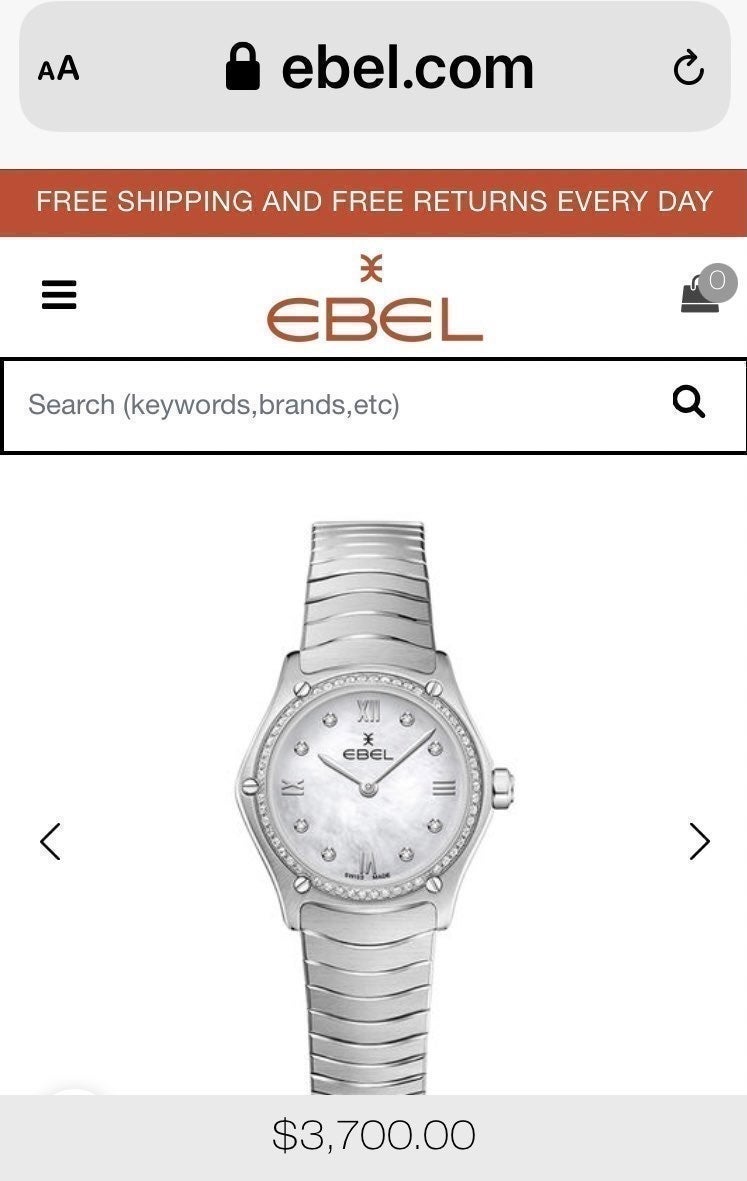
Task: Tap the watch dial in the image
Action: click(367, 786)
